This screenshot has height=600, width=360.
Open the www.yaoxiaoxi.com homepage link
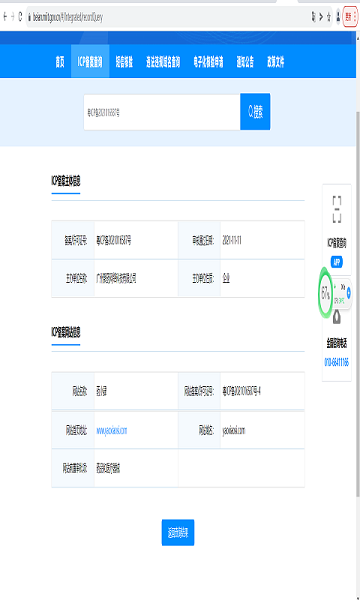(111, 430)
